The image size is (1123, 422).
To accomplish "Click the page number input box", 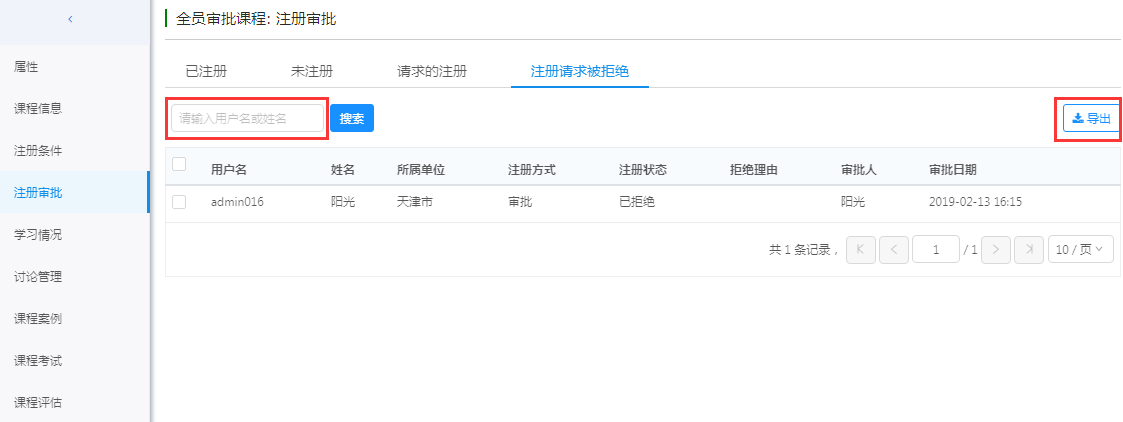I will pyautogui.click(x=936, y=250).
